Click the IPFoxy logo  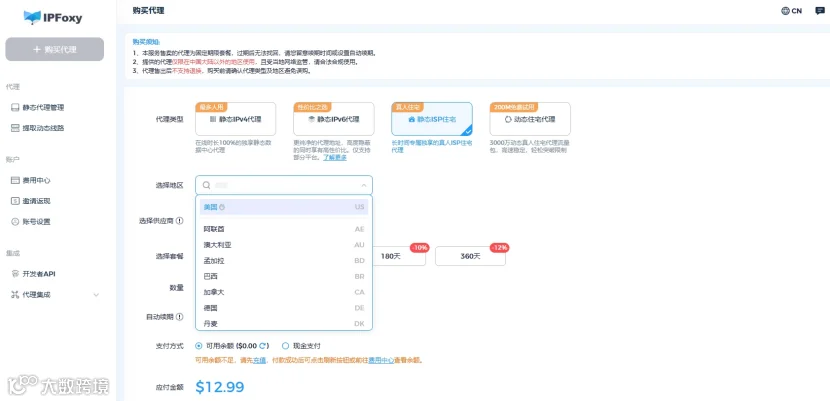point(53,17)
